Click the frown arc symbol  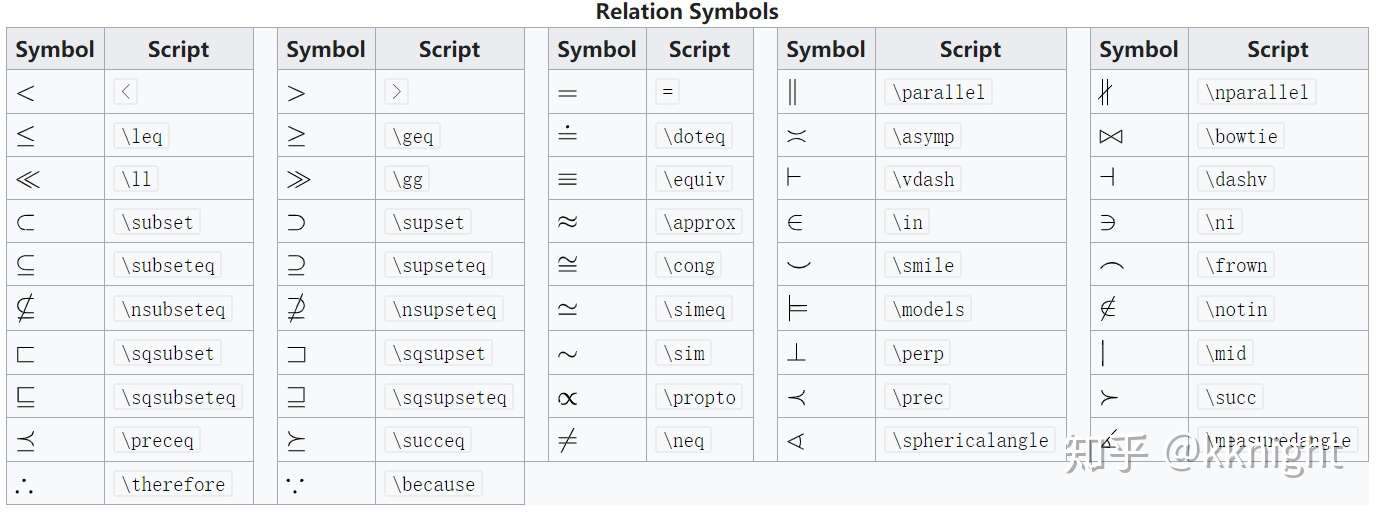click(x=1111, y=267)
